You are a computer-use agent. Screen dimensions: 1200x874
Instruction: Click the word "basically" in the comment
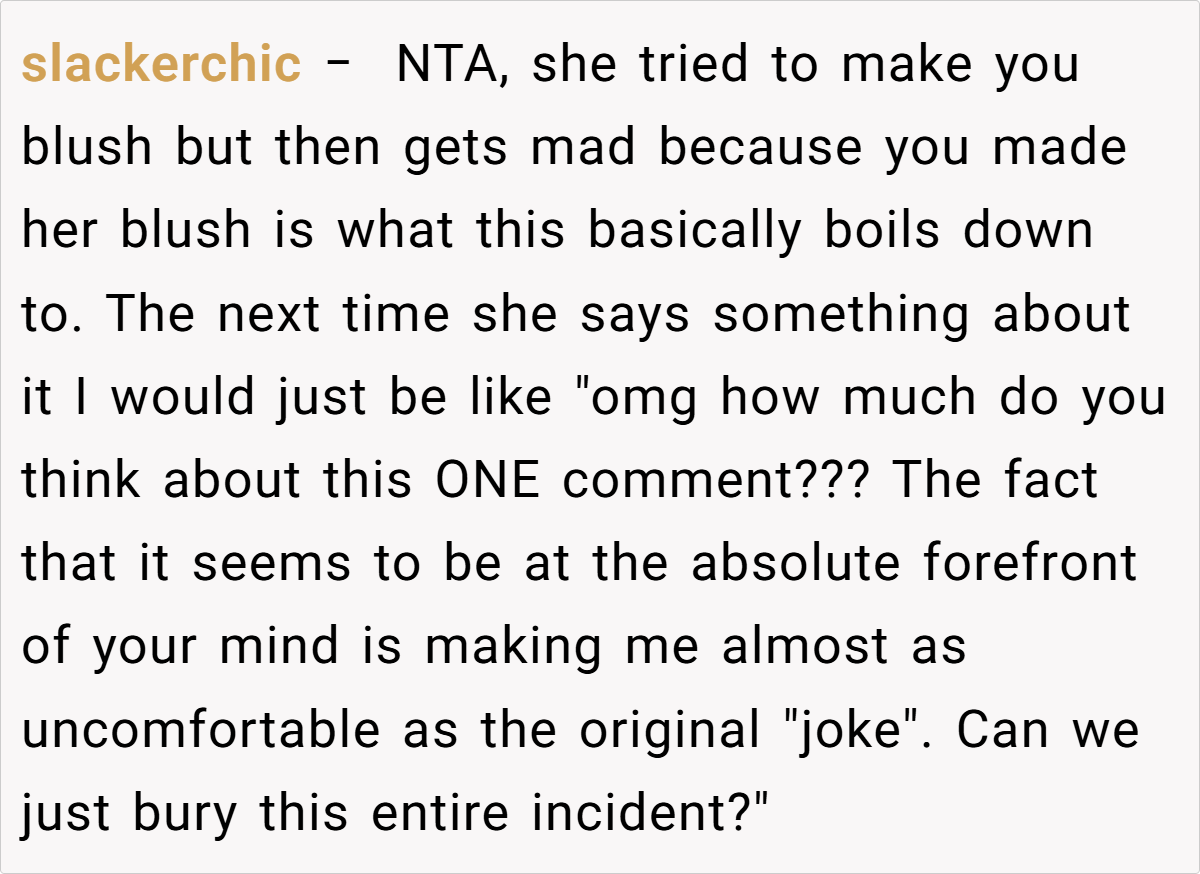(x=695, y=232)
